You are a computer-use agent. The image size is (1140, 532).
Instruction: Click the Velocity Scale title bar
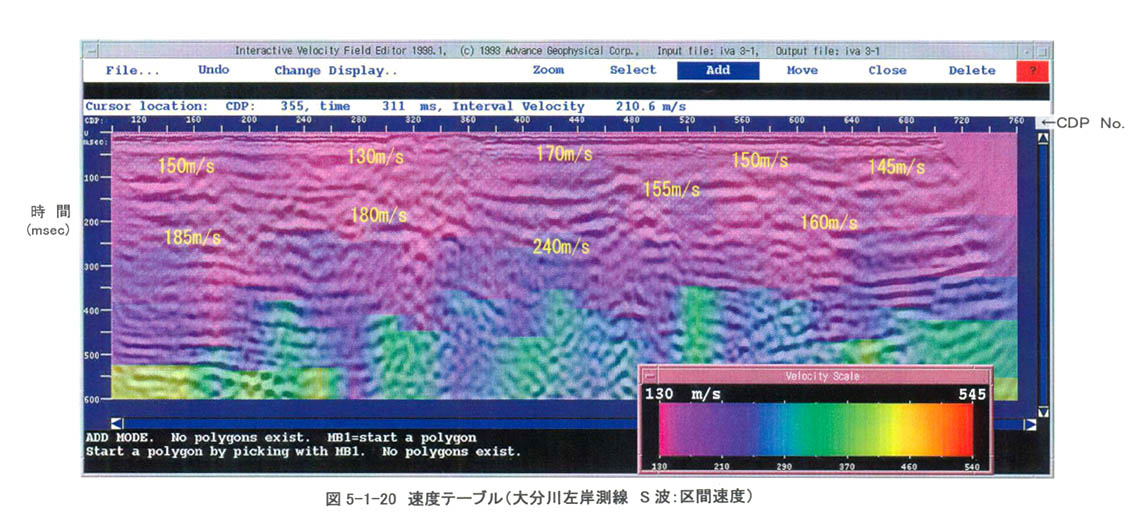pyautogui.click(x=823, y=376)
